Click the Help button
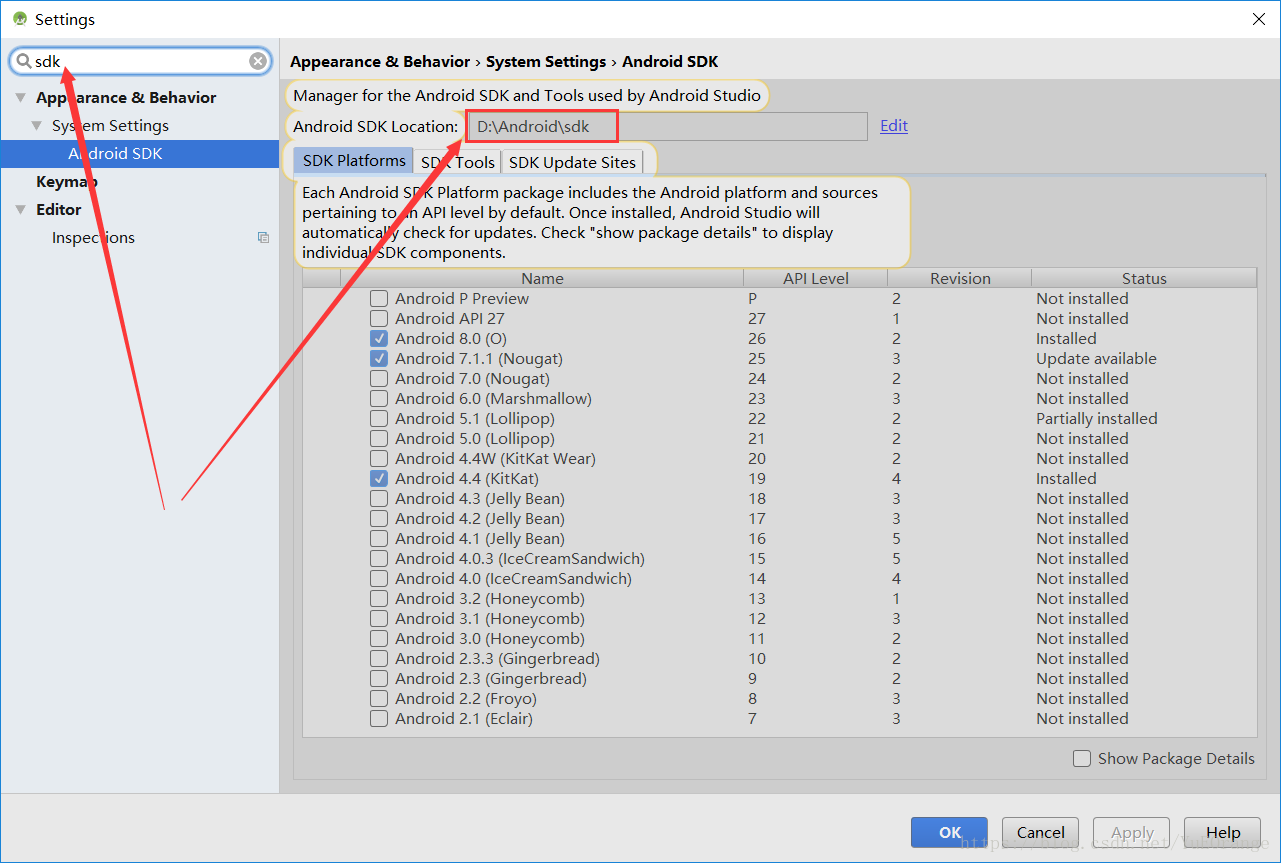Image resolution: width=1281 pixels, height=863 pixels. pos(1222,832)
